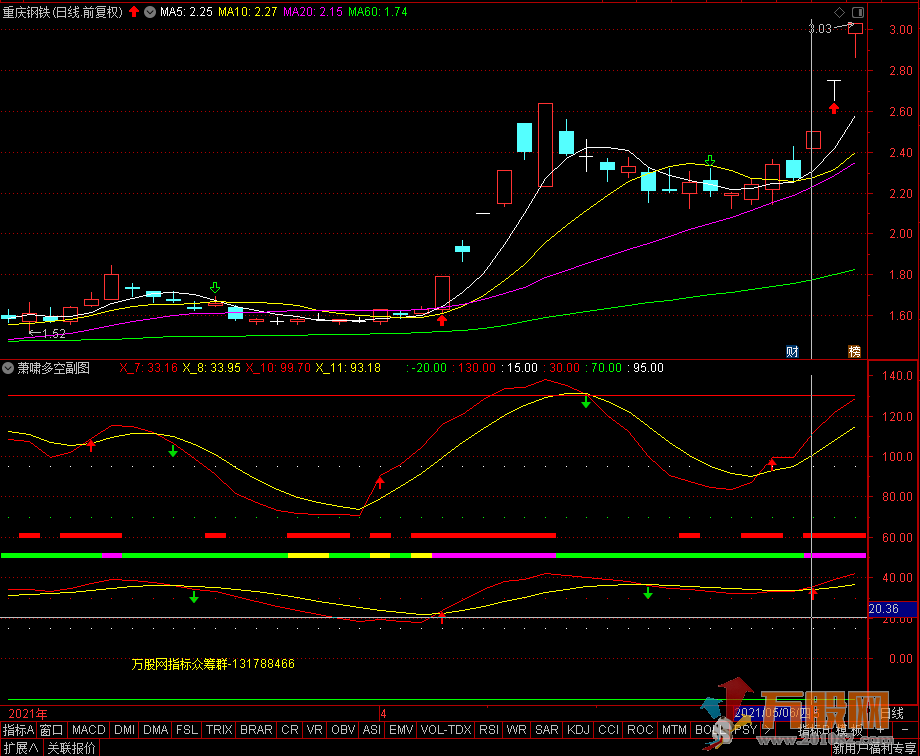Click the red buy arrow below the 1.60 breakout candle

(442, 320)
